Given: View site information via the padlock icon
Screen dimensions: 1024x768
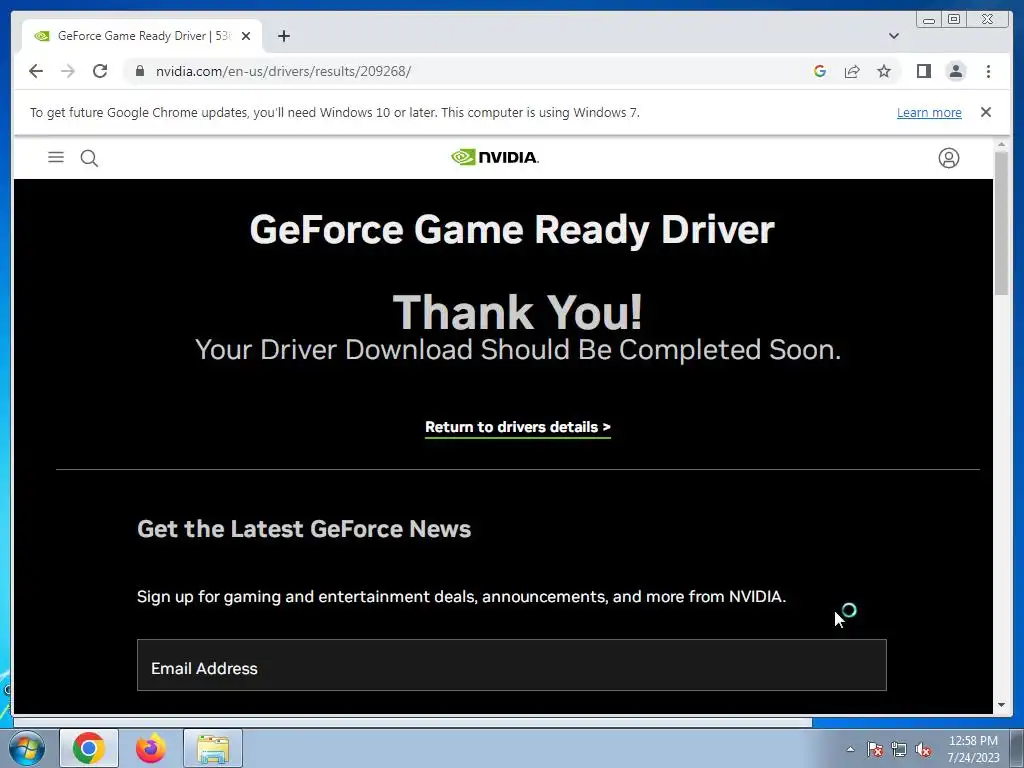Looking at the screenshot, I should [x=140, y=71].
